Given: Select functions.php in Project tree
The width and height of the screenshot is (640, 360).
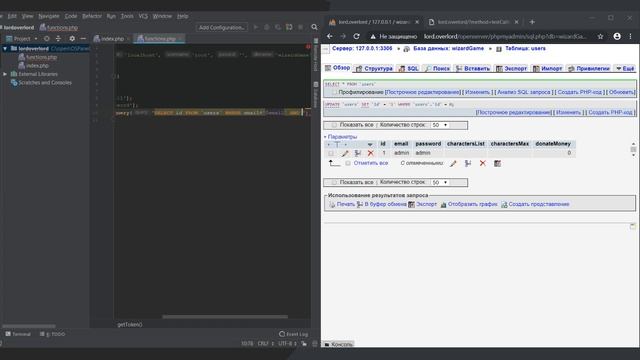Looking at the screenshot, I should point(41,57).
